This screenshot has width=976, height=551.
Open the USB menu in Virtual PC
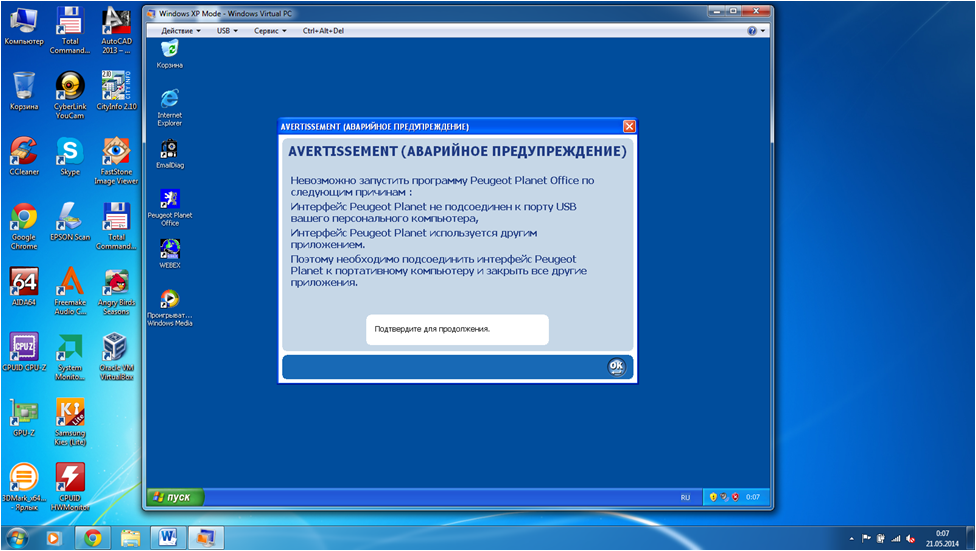227,31
